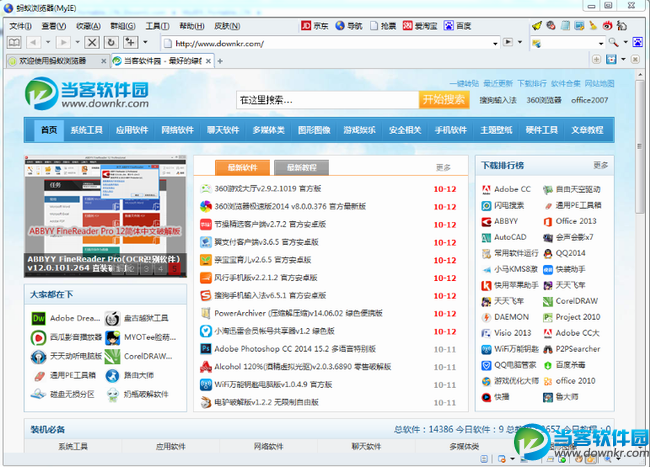This screenshot has height=467, width=650.
Task: Expand the Forward button history dropdown
Action: click(77, 42)
